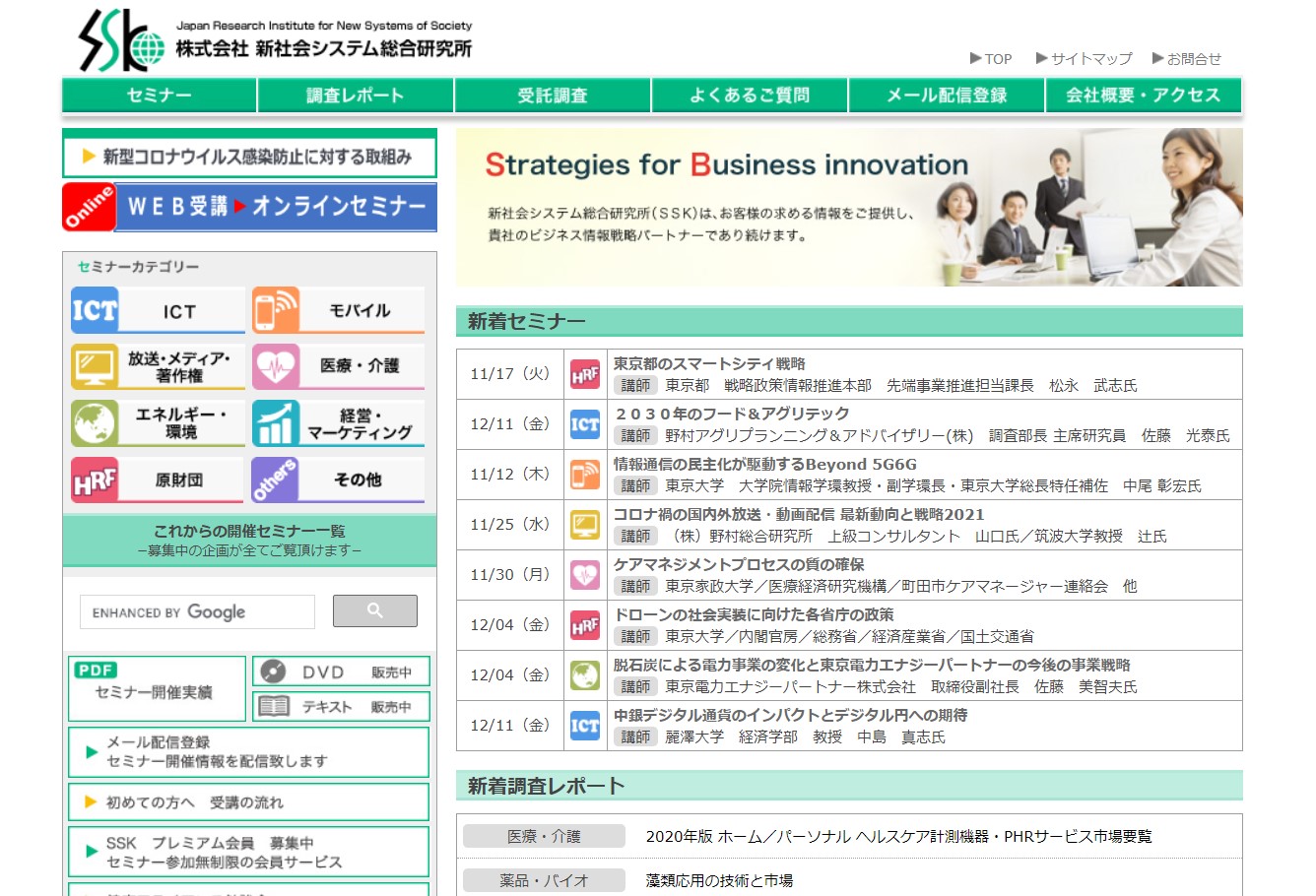Open the モバイル category icon

tap(276, 310)
